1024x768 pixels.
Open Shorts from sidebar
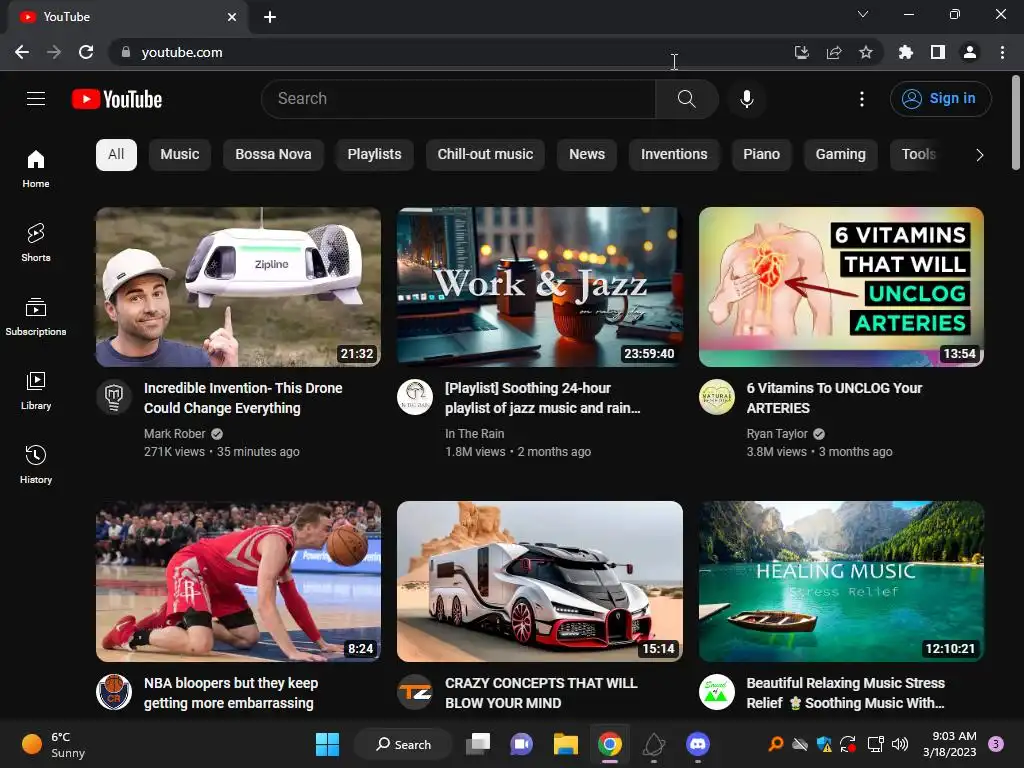pos(36,242)
